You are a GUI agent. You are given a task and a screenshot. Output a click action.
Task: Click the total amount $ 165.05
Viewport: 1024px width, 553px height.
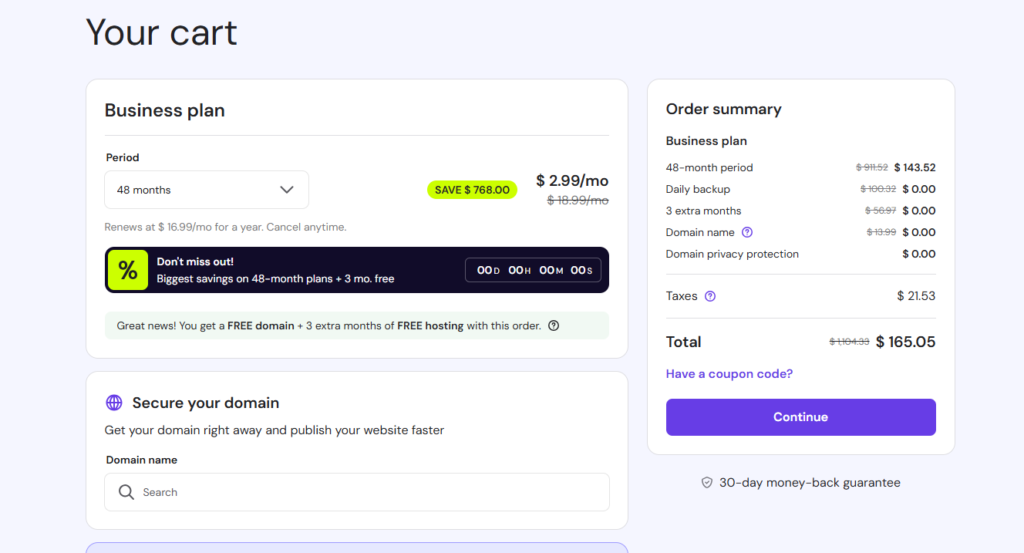(906, 342)
